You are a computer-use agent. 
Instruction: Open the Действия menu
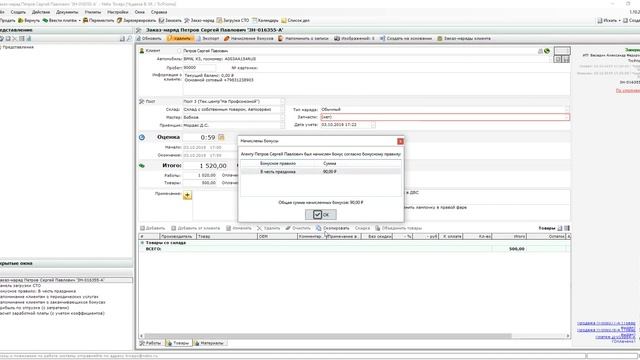[x=41, y=12]
